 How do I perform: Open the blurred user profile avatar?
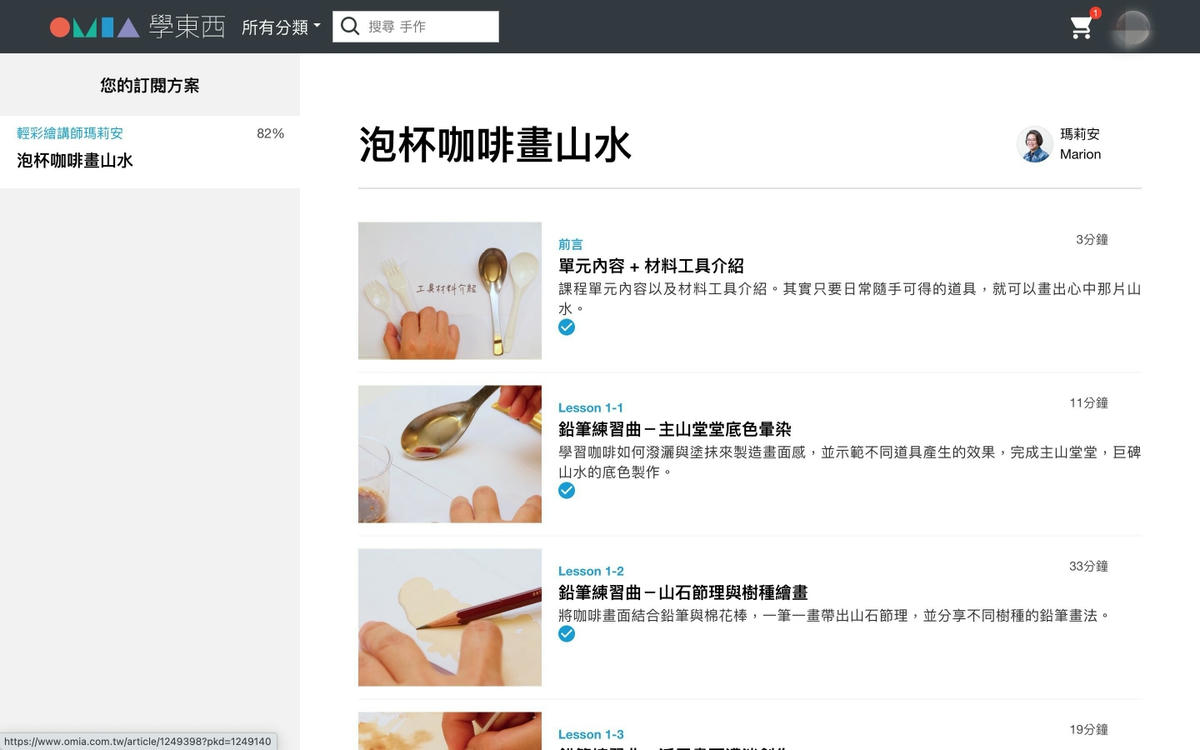click(1133, 27)
